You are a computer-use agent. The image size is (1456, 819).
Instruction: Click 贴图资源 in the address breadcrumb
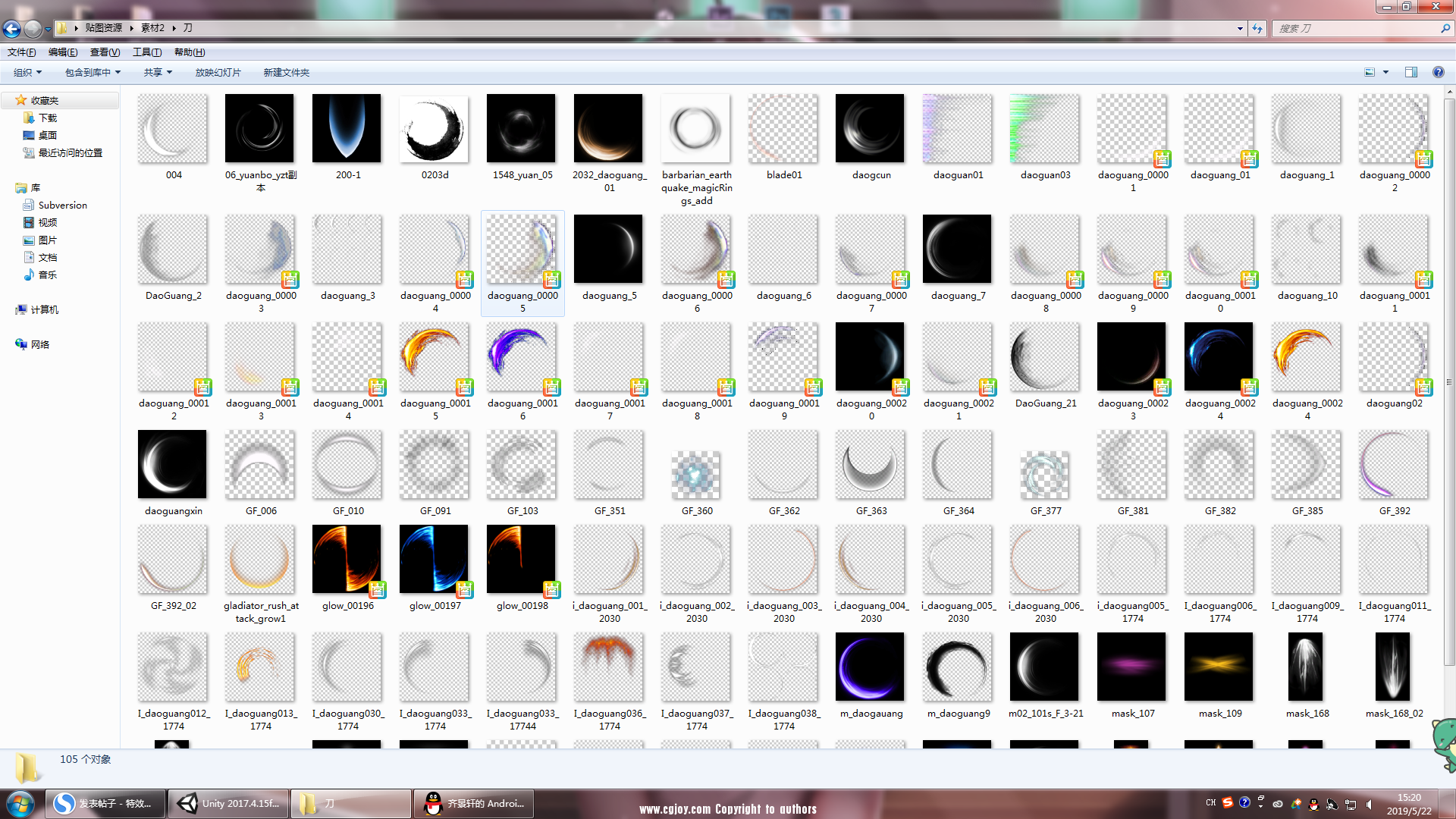click(x=103, y=28)
